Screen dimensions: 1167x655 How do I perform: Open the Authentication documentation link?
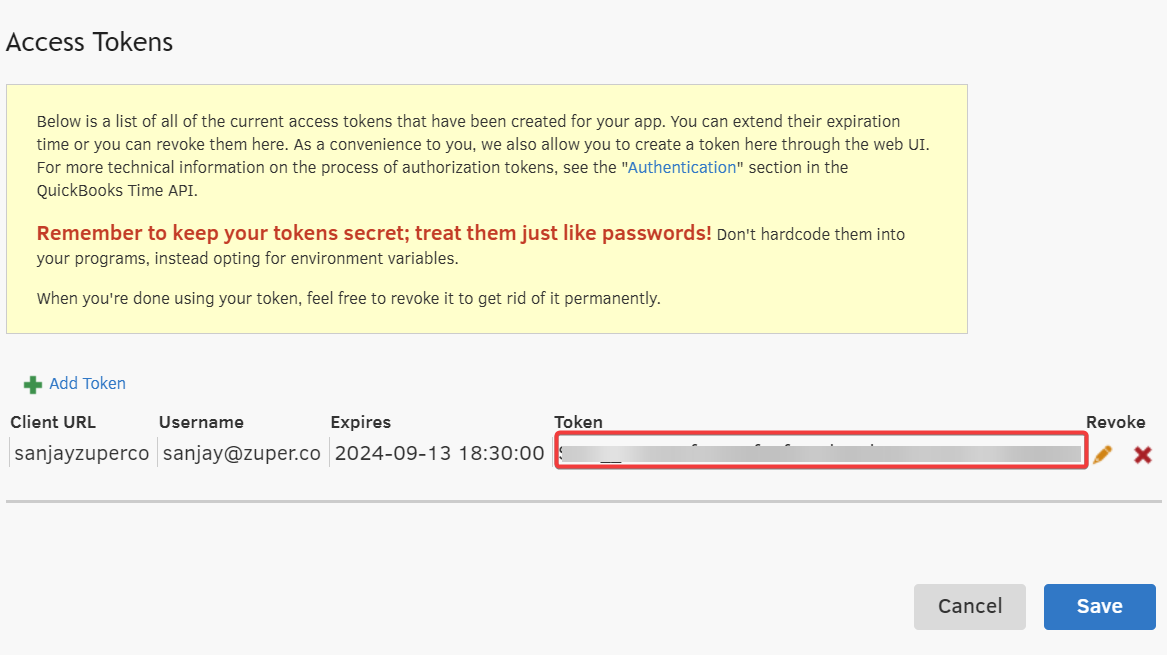(682, 168)
